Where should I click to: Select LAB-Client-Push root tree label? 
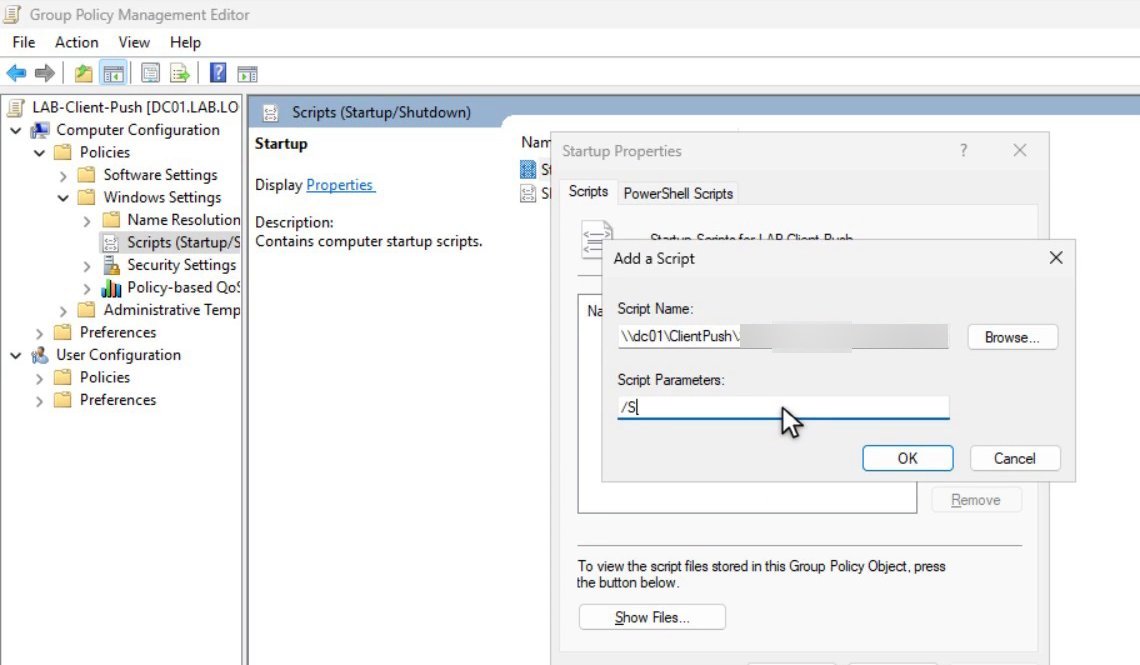tap(135, 107)
